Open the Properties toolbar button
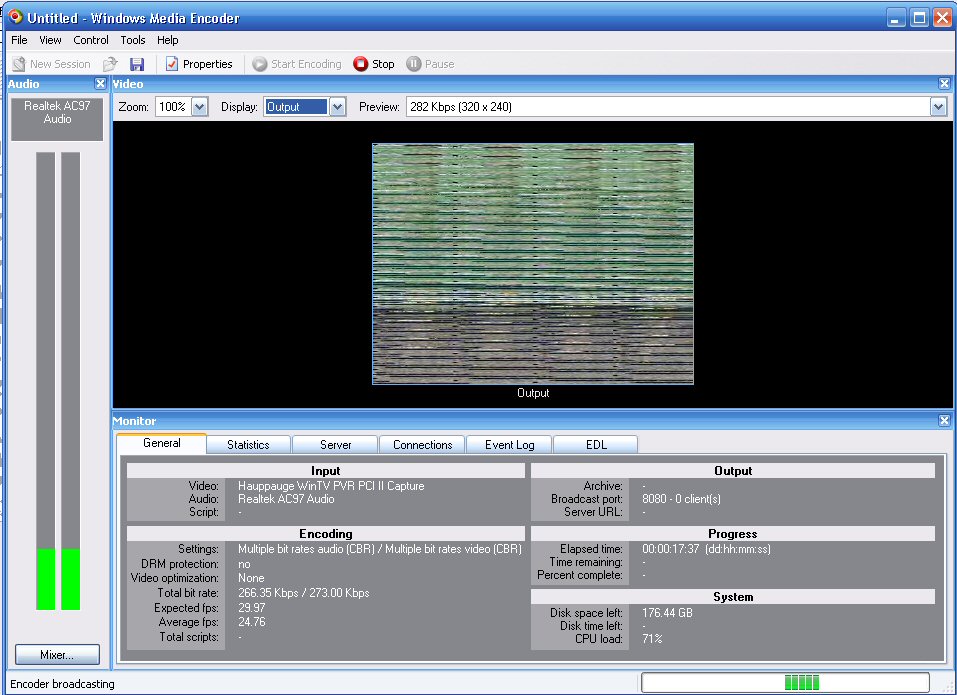This screenshot has height=695, width=957. [199, 64]
